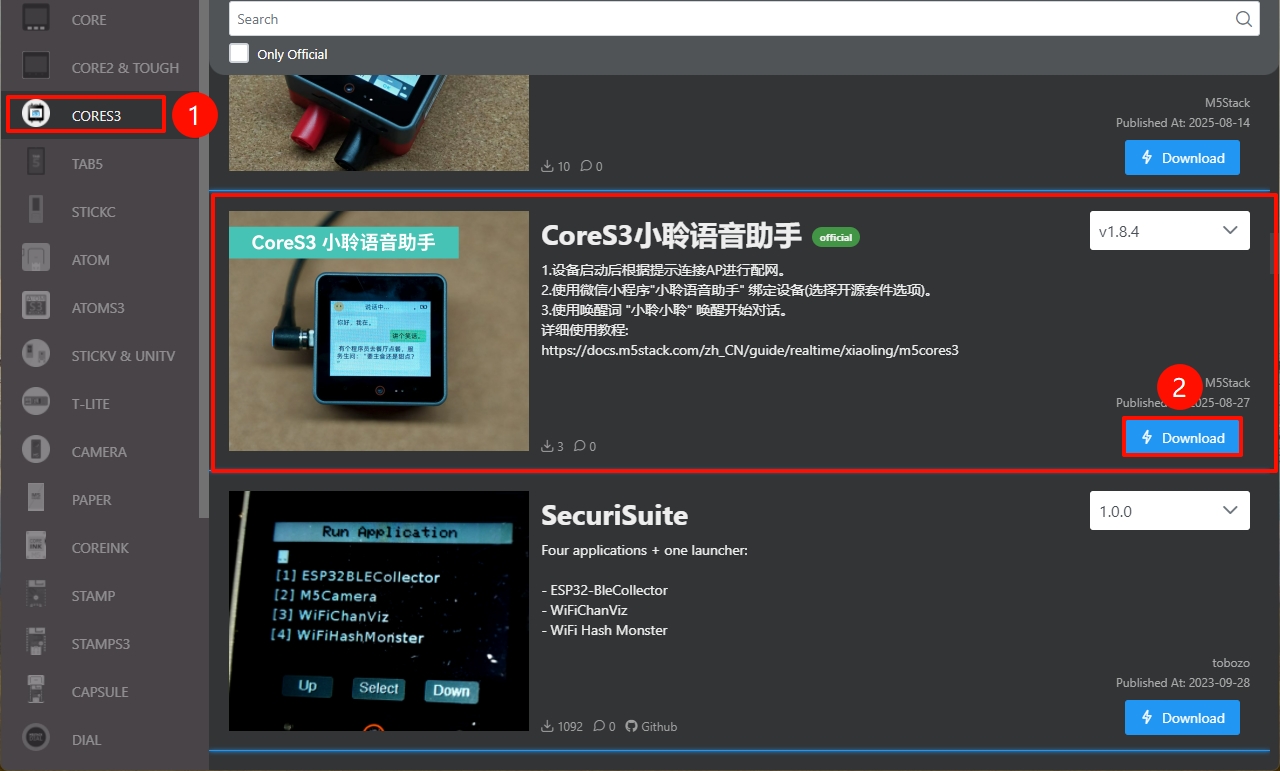Click the 'Four applications + one launcher' text

coord(644,550)
